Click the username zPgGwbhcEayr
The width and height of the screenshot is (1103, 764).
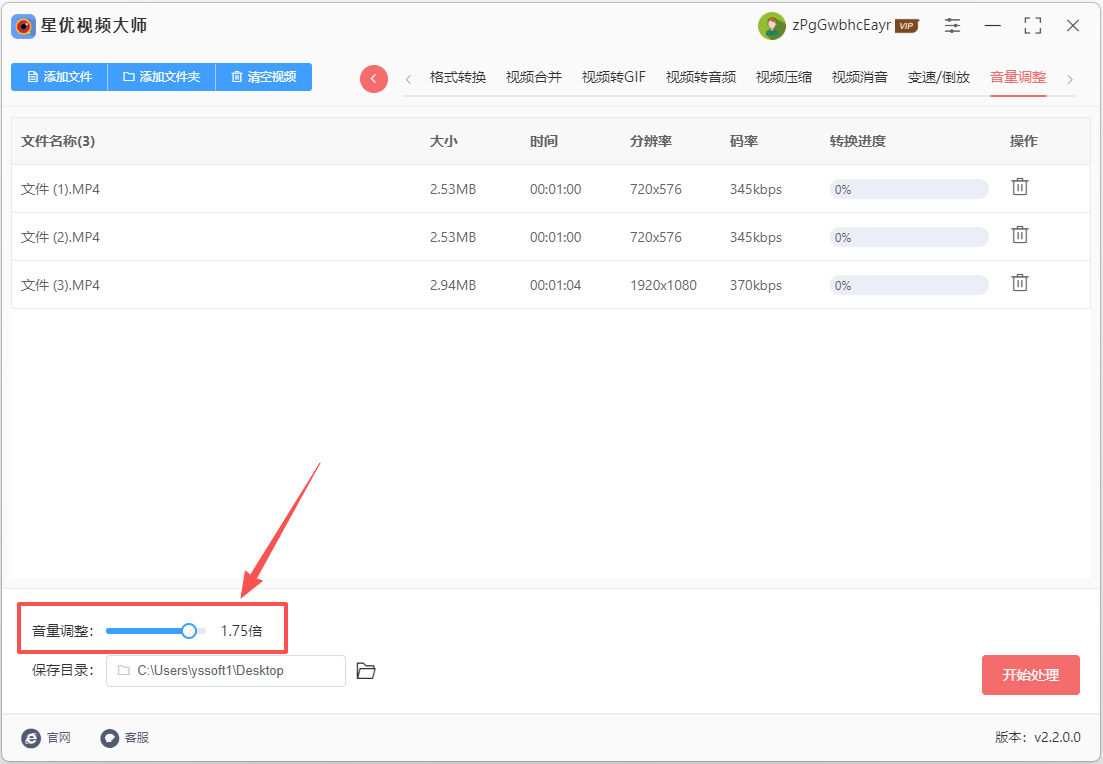point(841,25)
